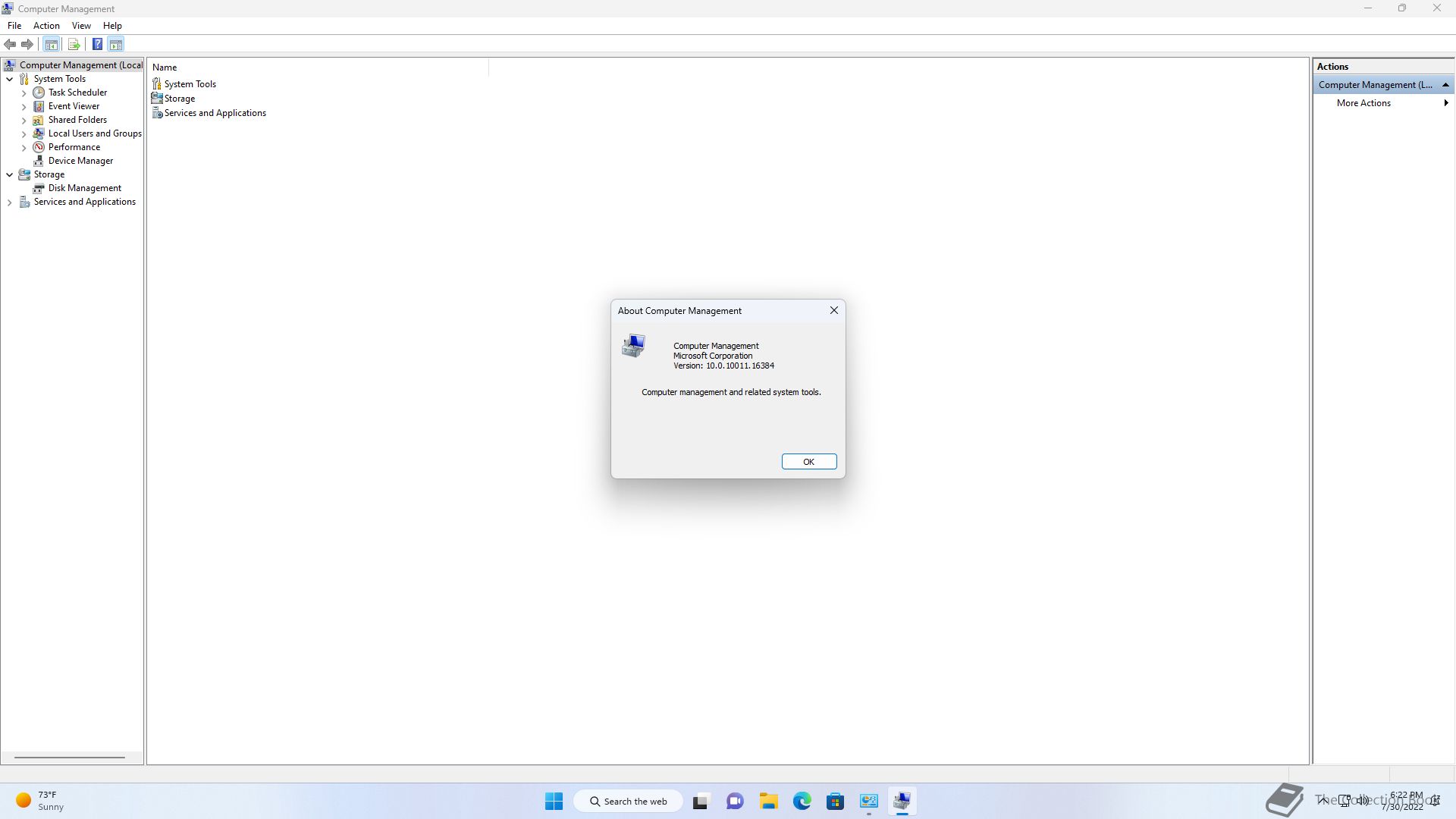Open the Action menu
Viewport: 1456px width, 819px height.
click(x=46, y=26)
